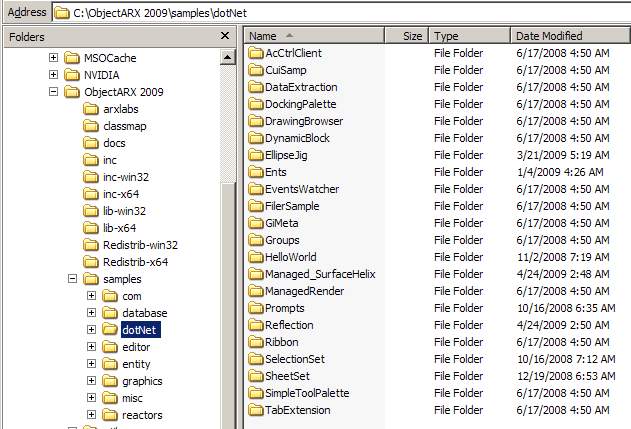Expand the misc tree node
The width and height of the screenshot is (631, 429).
(x=91, y=398)
